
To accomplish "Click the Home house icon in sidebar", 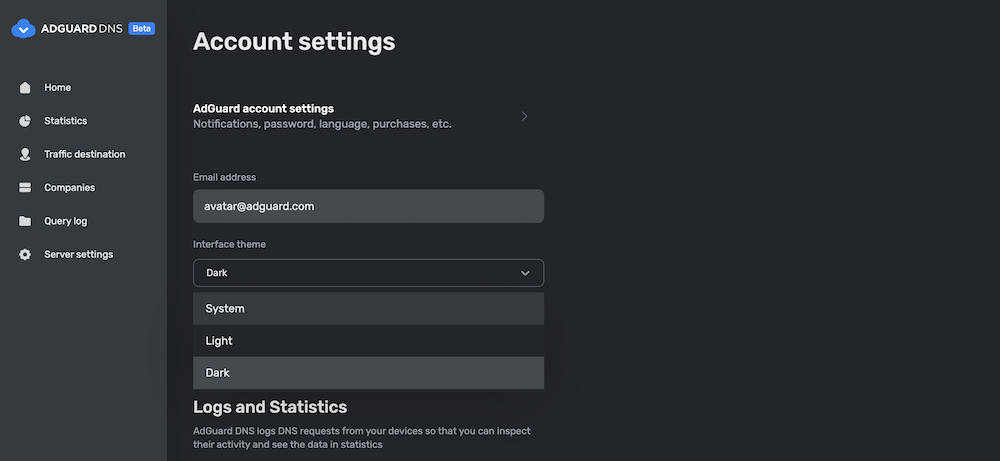I will tap(25, 87).
